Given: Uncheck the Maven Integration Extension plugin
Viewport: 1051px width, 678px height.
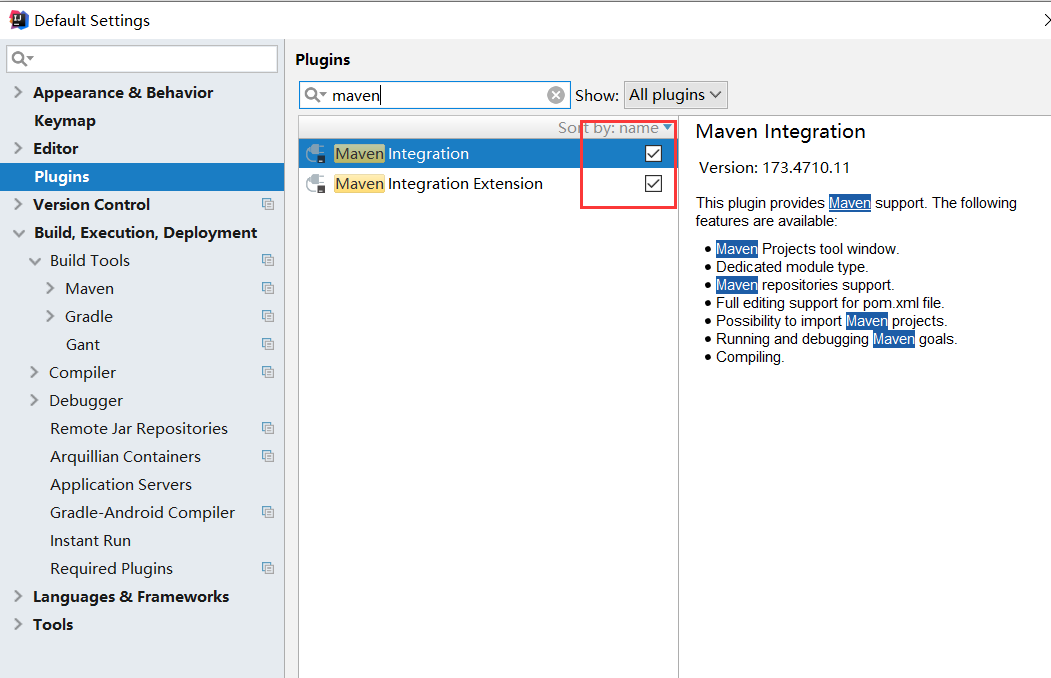Looking at the screenshot, I should pos(653,183).
